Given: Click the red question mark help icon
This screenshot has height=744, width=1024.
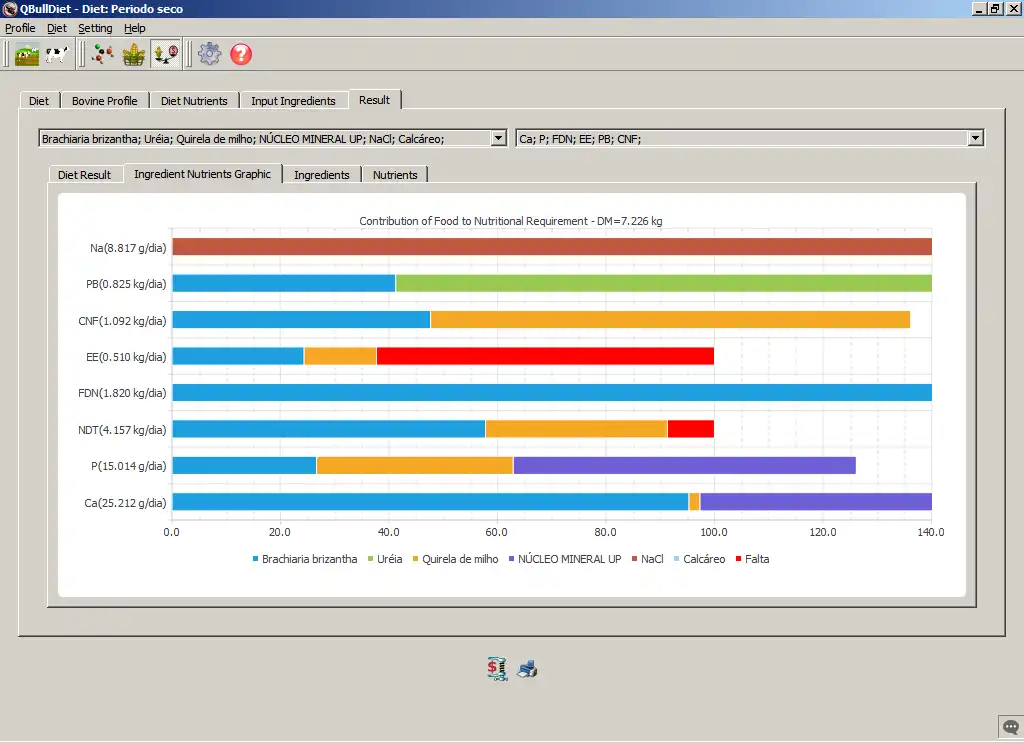Looking at the screenshot, I should coord(241,54).
